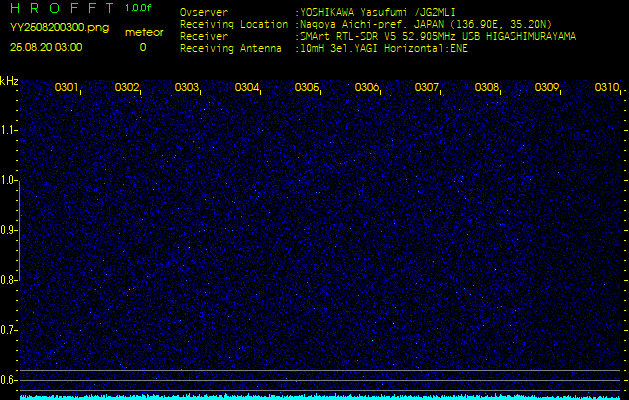Click the meteor count value 0
This screenshot has height=400, width=629.
(143, 47)
